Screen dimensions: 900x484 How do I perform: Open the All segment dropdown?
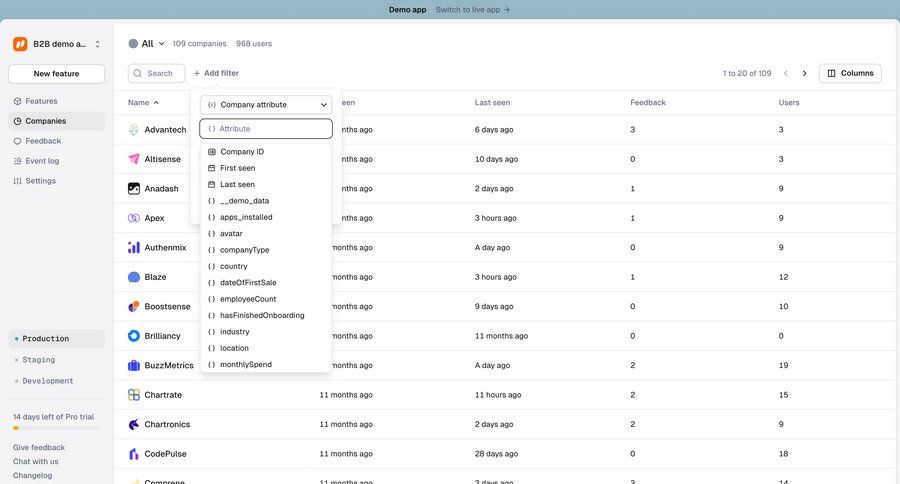[147, 44]
